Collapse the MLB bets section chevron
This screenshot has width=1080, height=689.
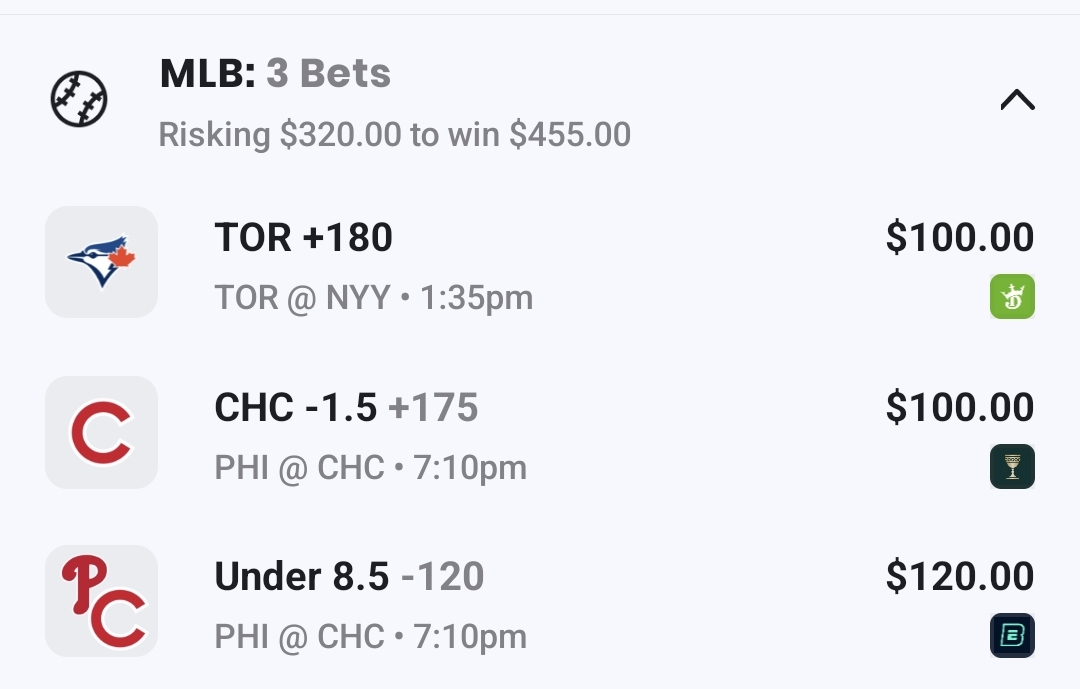pos(1017,100)
